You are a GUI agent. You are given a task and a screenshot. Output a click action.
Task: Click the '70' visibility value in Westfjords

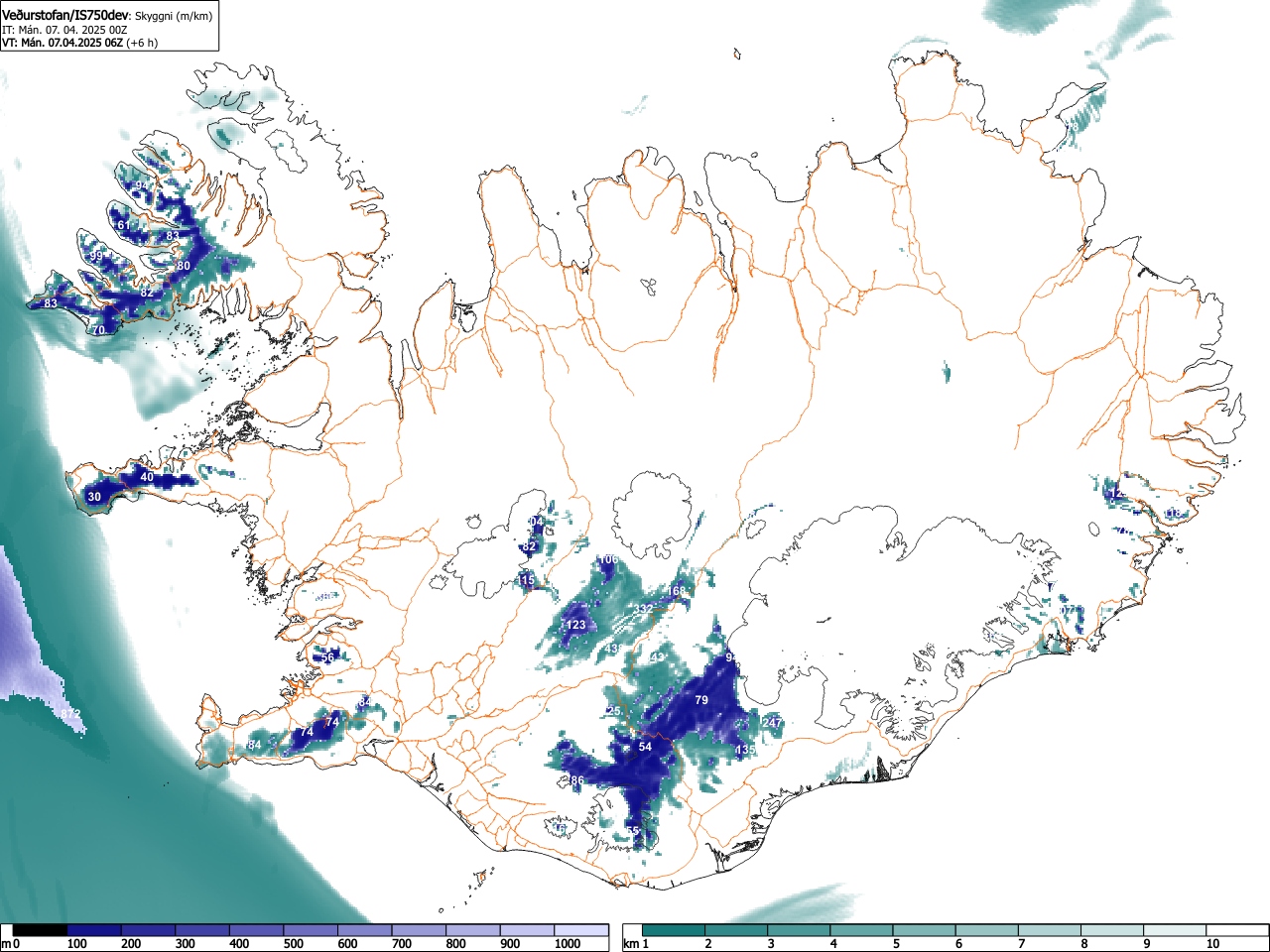(x=98, y=330)
